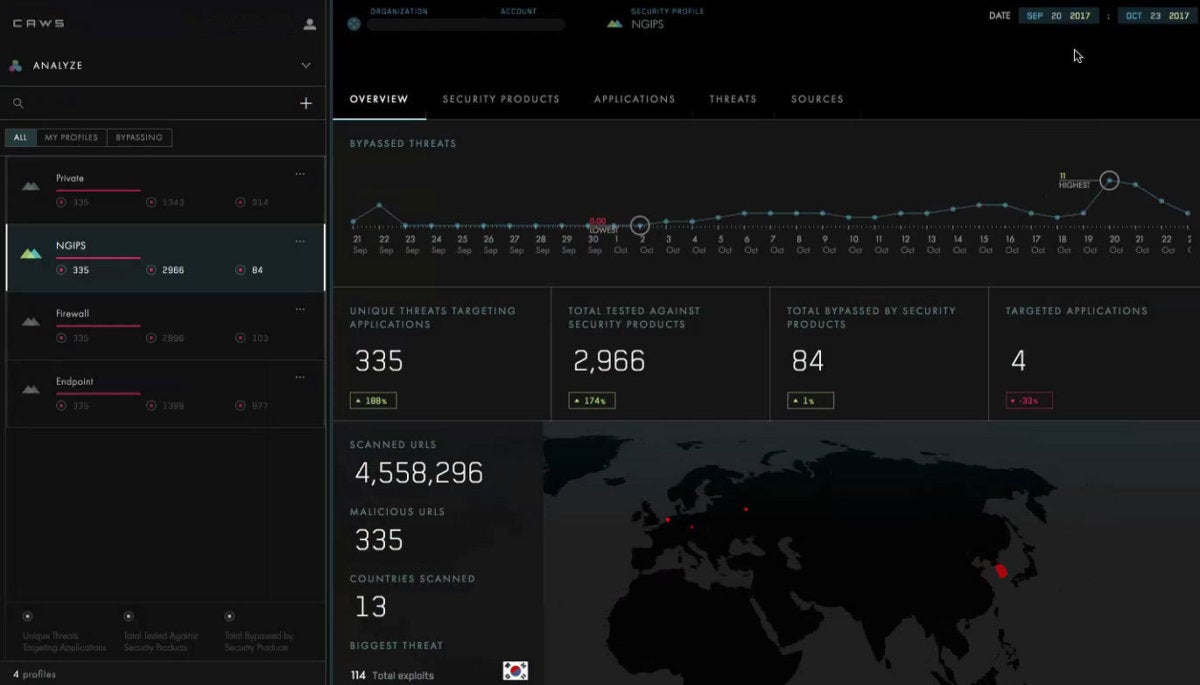Click the search magnifier icon
Viewport: 1200px width, 685px height.
17,103
